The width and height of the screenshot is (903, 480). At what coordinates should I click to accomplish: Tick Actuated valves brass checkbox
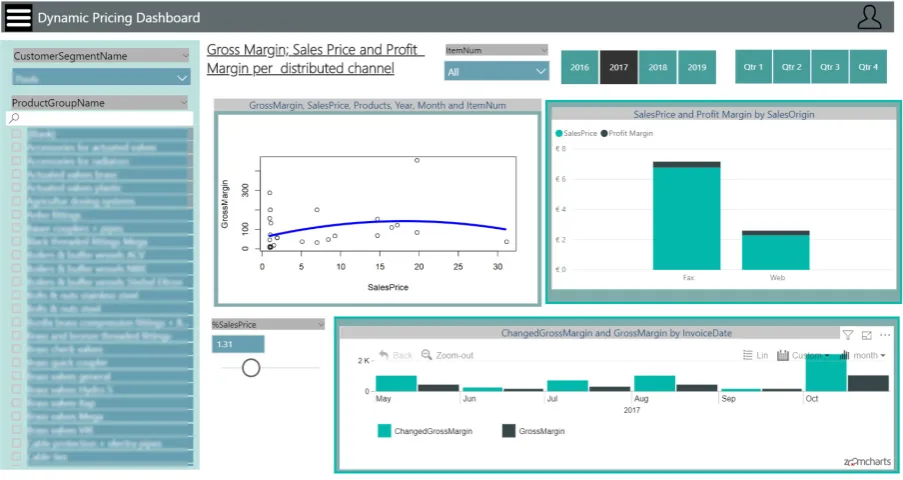[16, 174]
